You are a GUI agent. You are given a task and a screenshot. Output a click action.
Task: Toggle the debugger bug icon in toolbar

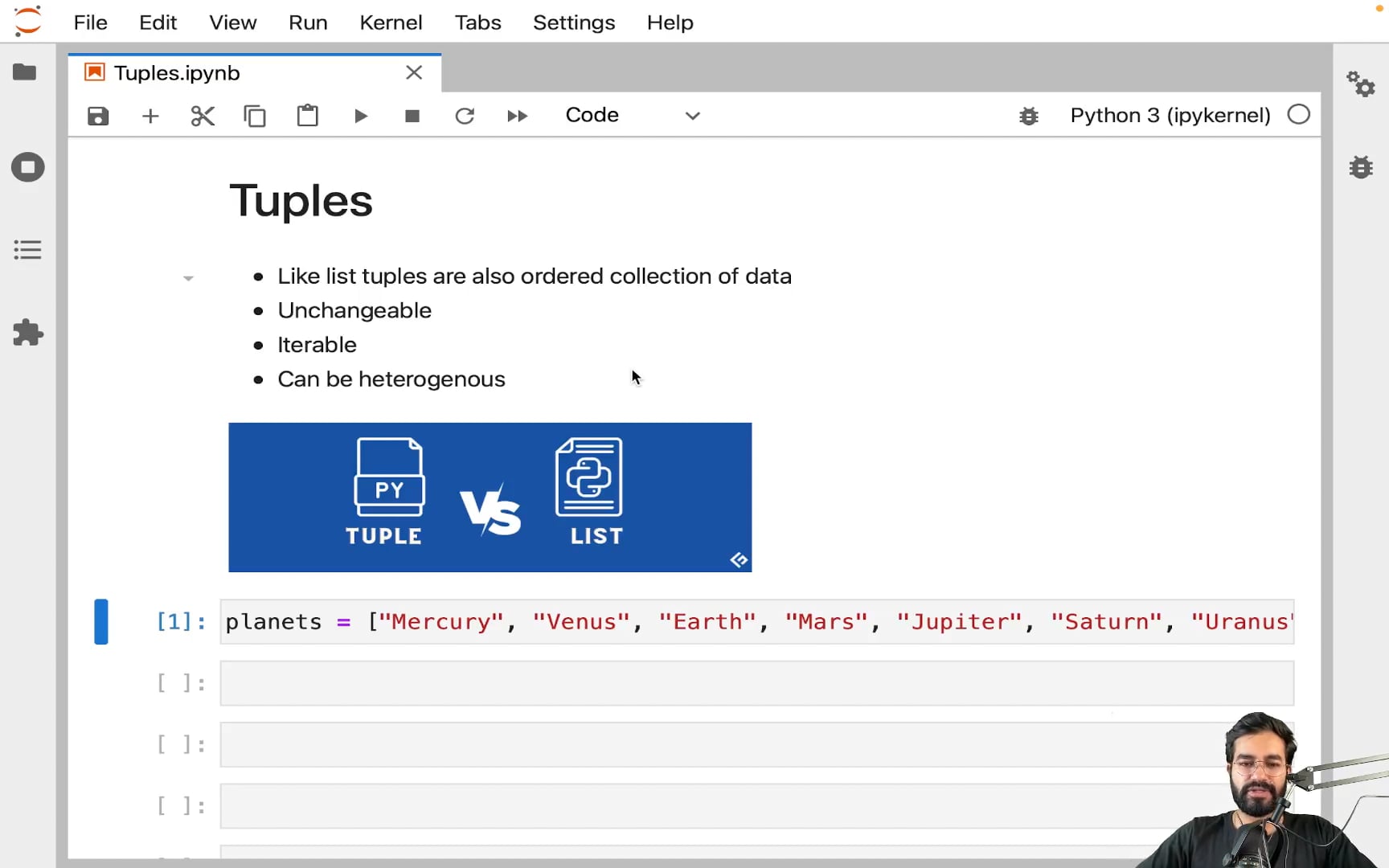(x=1029, y=116)
